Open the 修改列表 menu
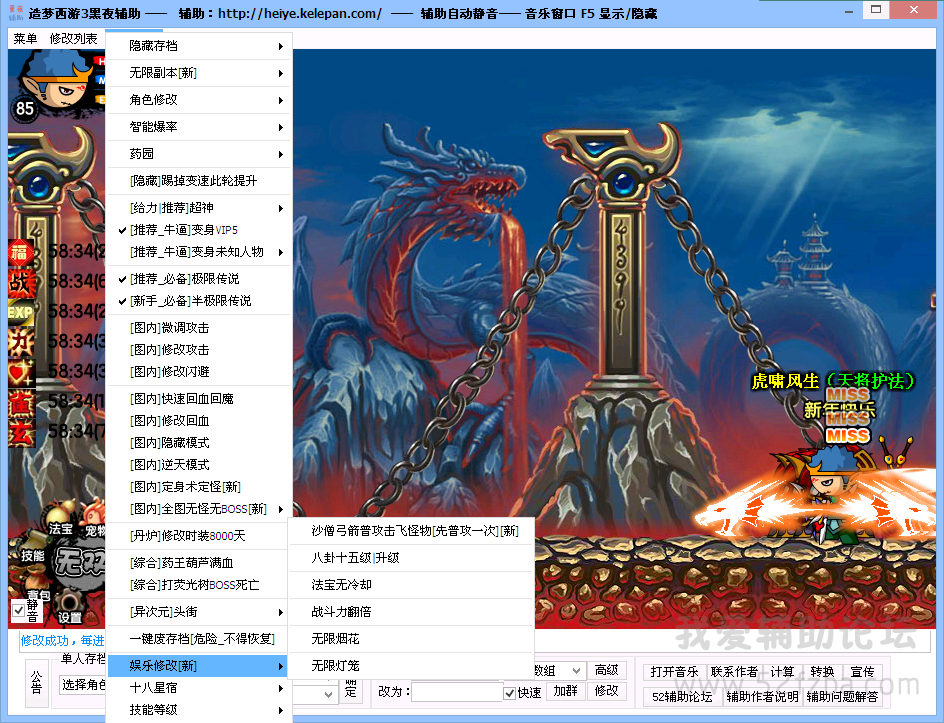 (x=73, y=39)
